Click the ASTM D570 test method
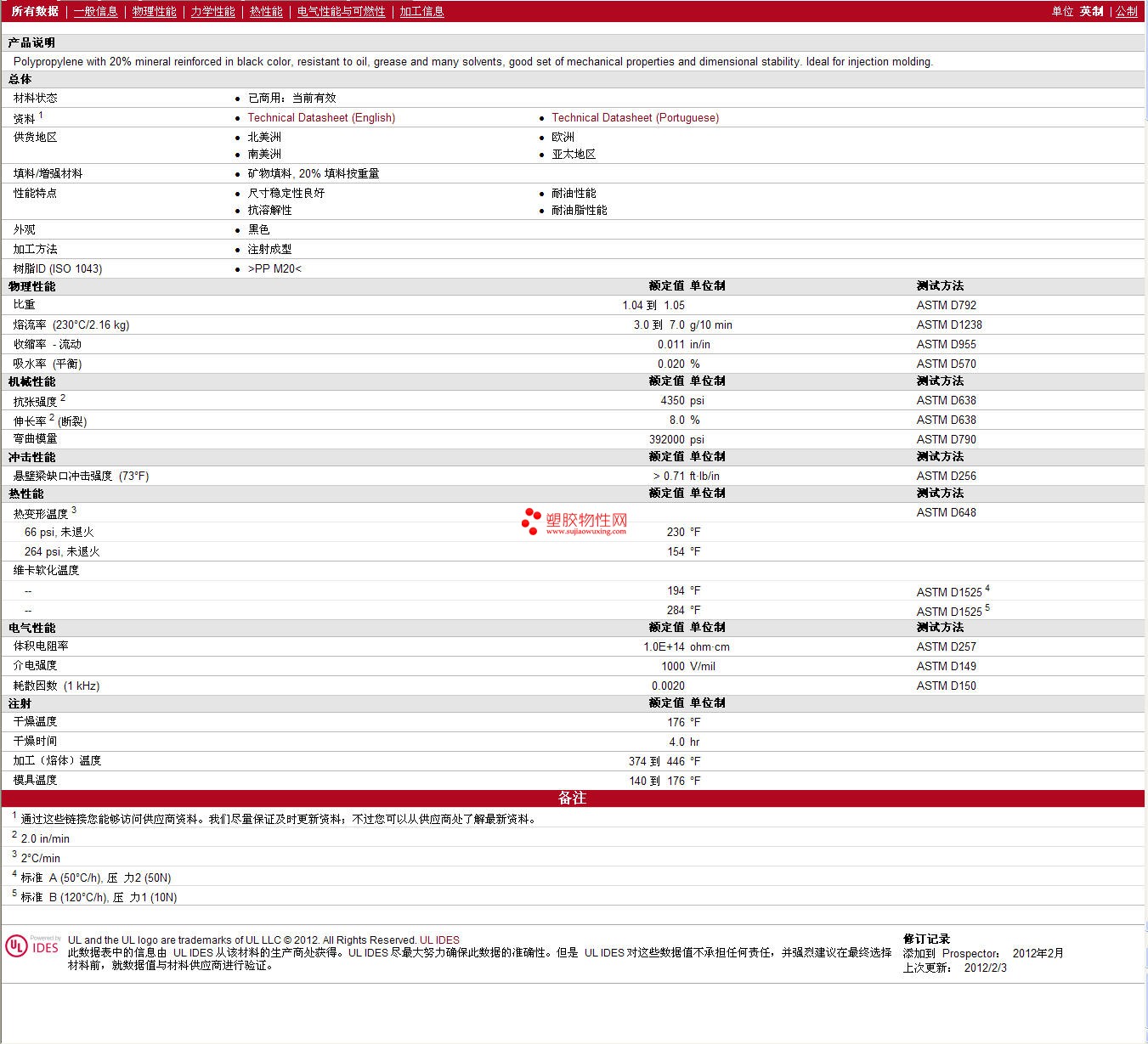This screenshot has width=1148, height=1044. tap(947, 364)
